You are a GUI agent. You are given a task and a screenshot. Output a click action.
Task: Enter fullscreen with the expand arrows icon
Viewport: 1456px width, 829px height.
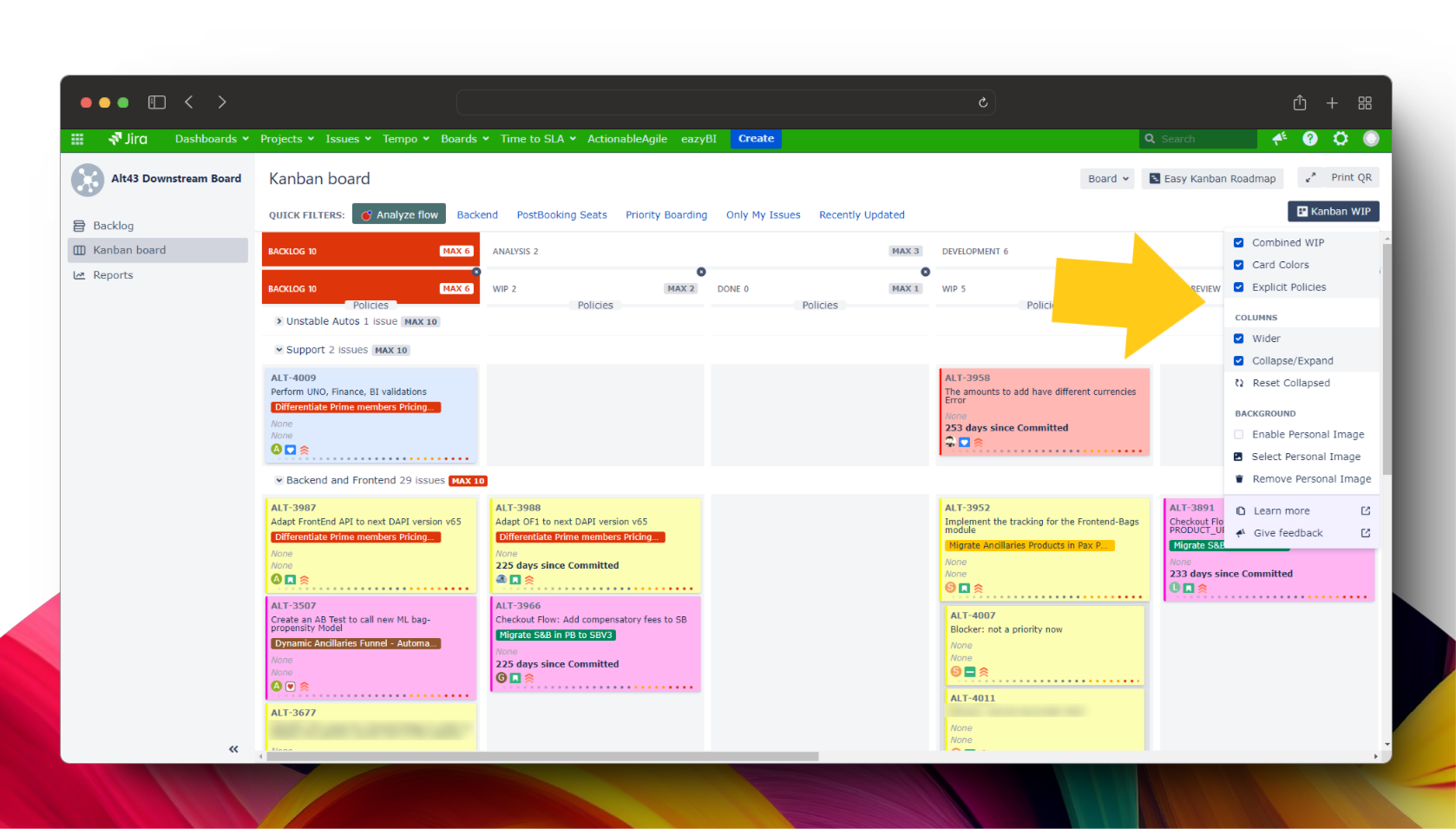click(x=1311, y=177)
